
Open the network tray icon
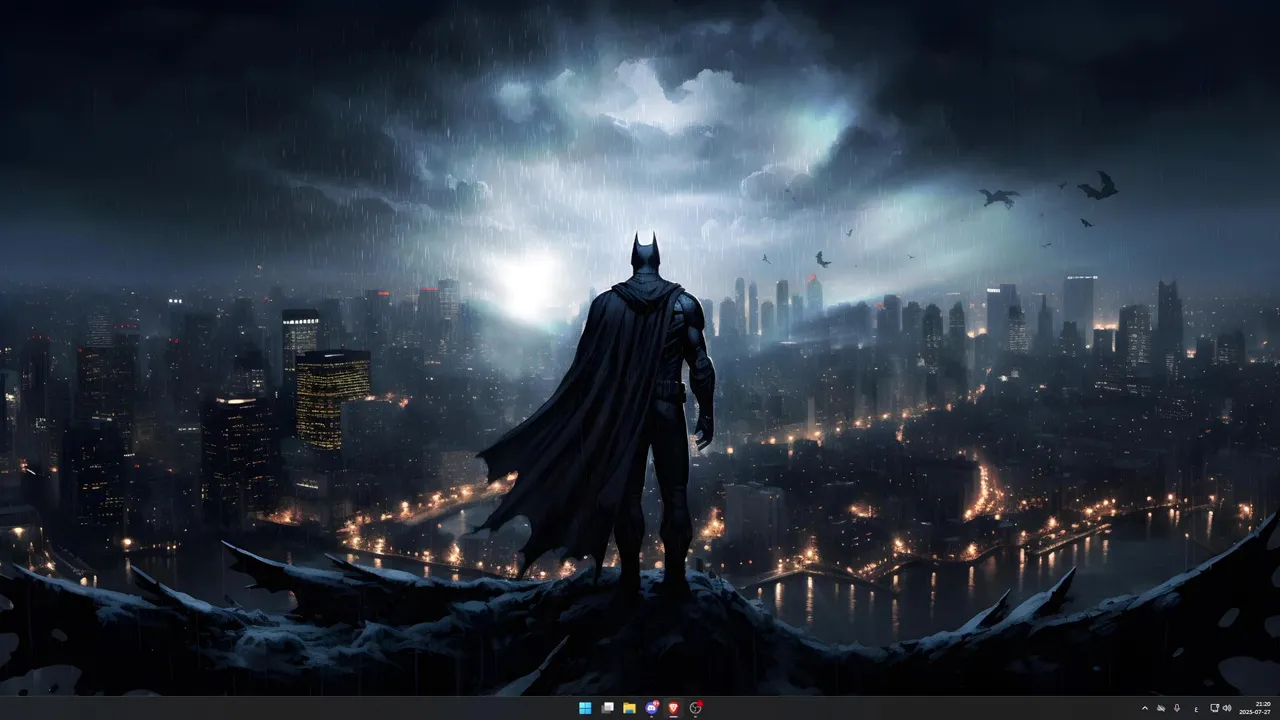tap(1215, 708)
